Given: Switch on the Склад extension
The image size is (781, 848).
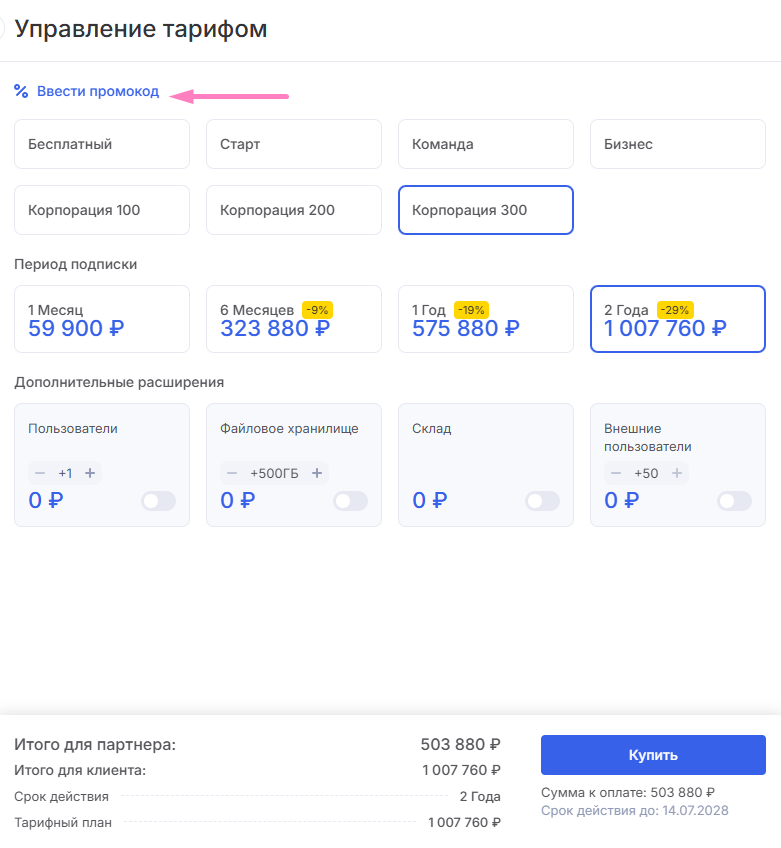Looking at the screenshot, I should point(542,501).
